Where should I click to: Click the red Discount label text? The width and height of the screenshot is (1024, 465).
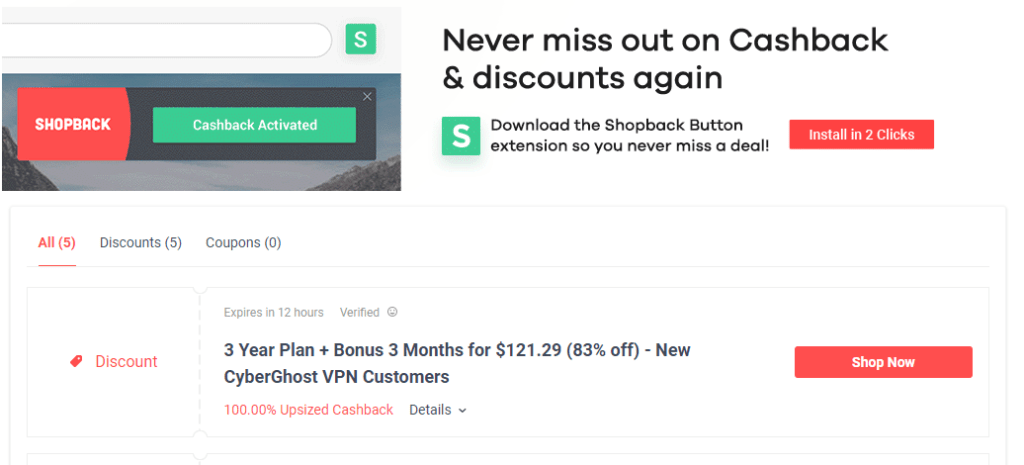126,362
